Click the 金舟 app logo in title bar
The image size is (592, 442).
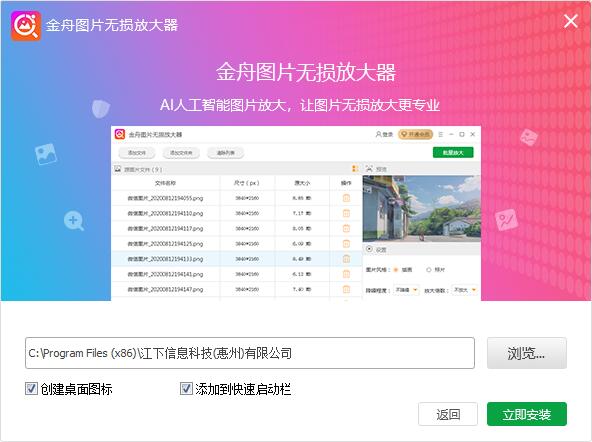pos(26,25)
